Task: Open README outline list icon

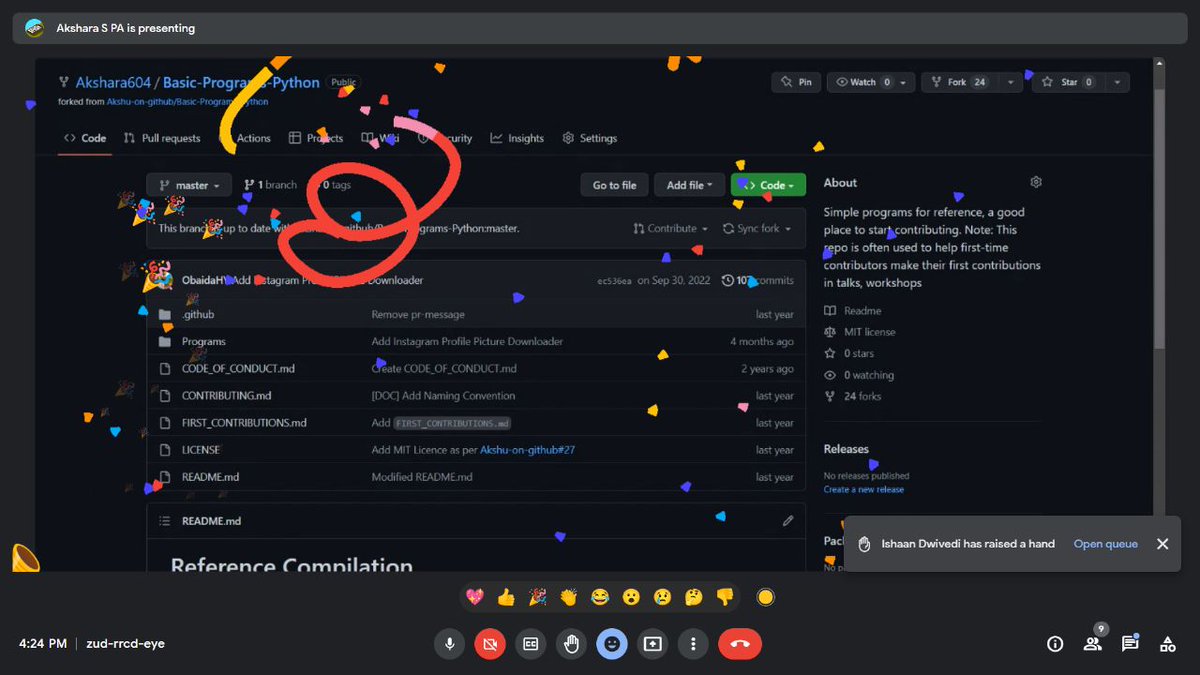Action: click(x=165, y=520)
